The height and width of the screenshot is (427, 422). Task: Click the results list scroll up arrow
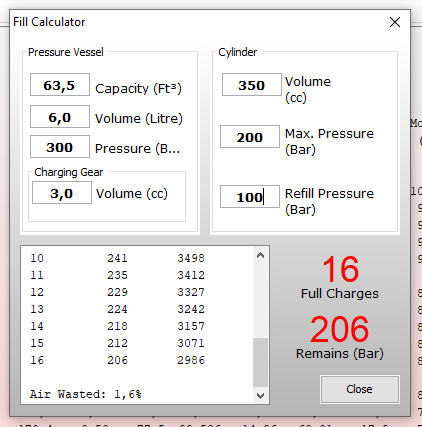(x=260, y=256)
